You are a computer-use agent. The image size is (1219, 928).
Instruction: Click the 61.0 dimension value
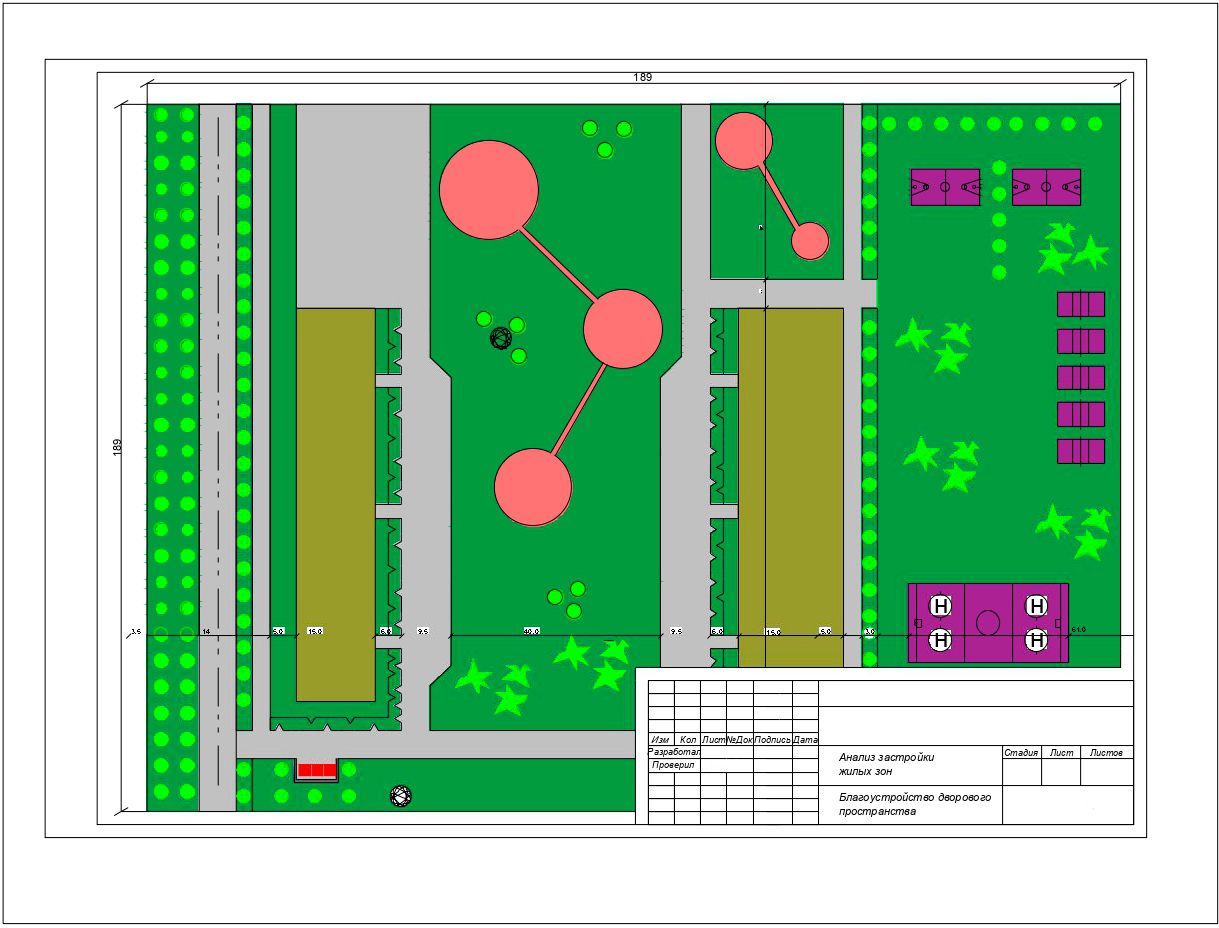click(1078, 629)
